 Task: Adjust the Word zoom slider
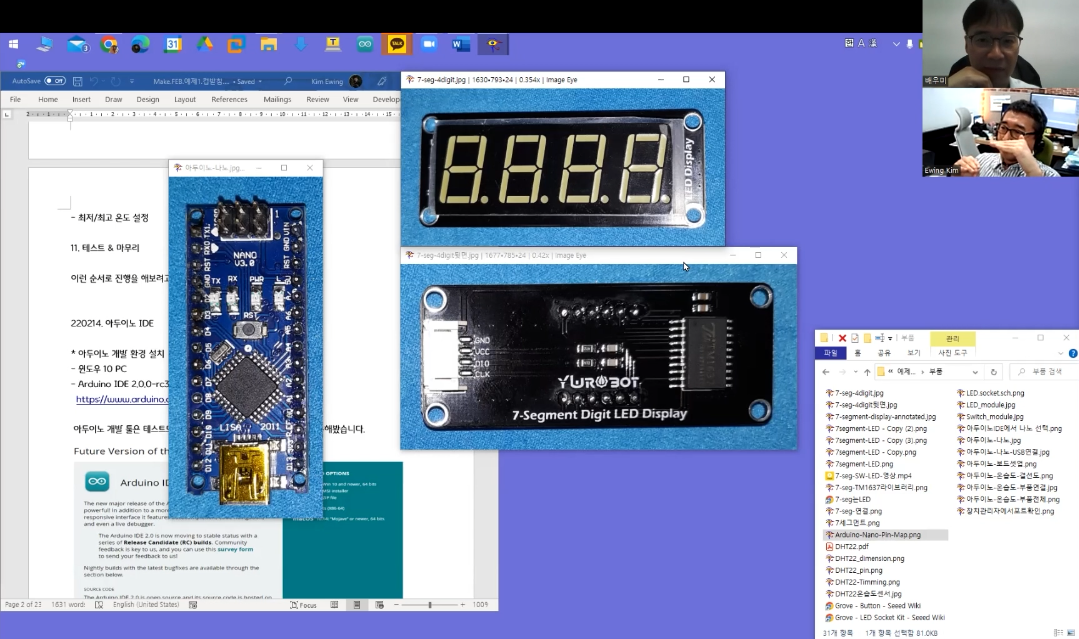tap(429, 605)
